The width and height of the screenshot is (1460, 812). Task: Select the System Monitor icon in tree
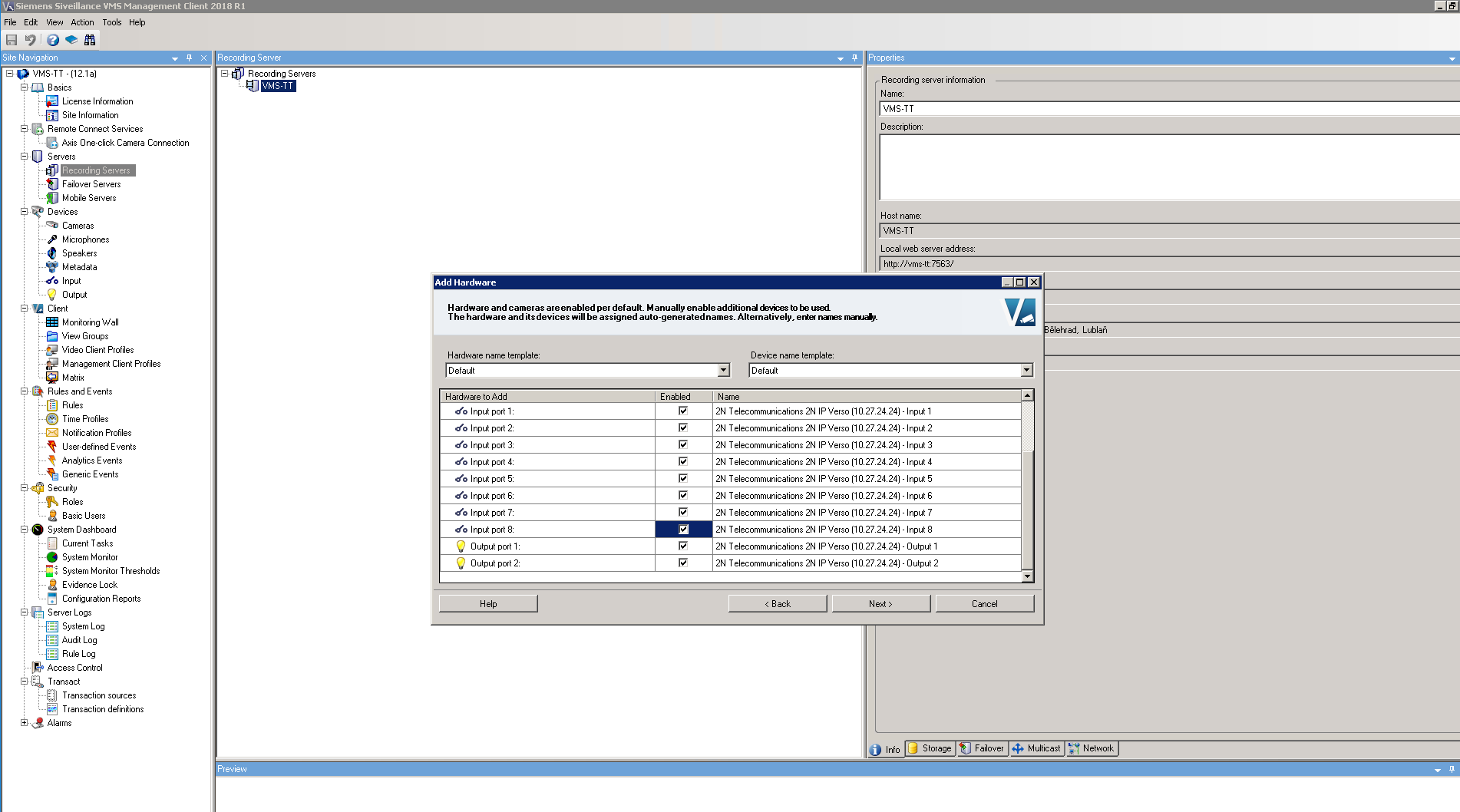click(x=52, y=557)
